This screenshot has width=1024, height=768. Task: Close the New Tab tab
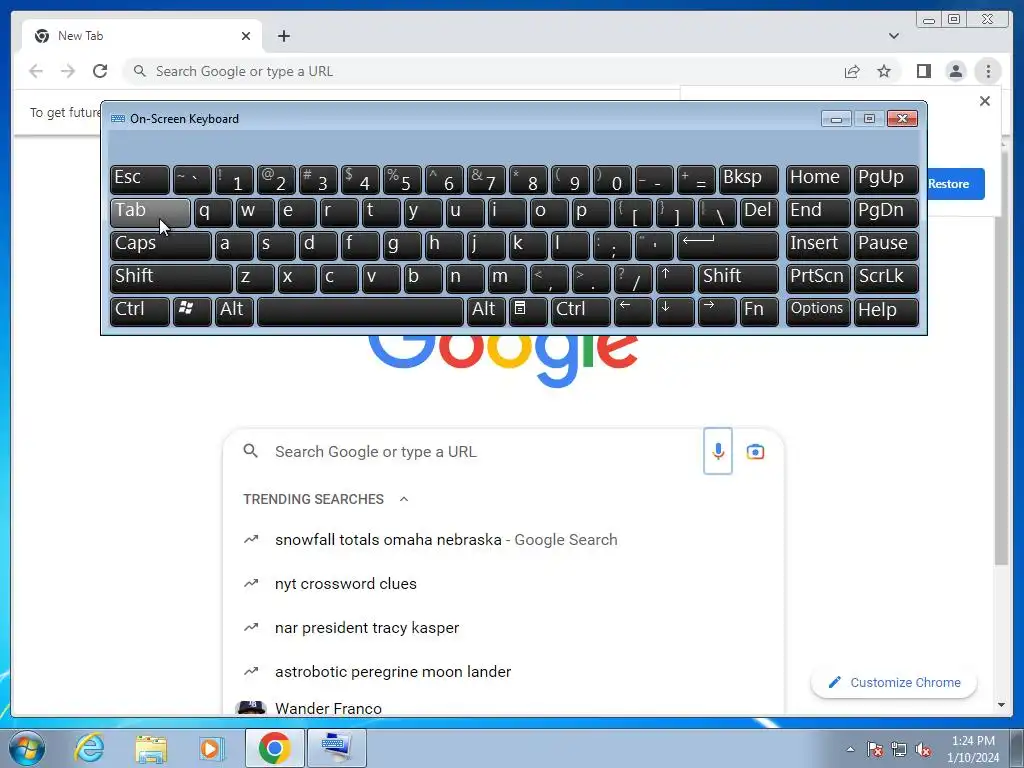(x=246, y=36)
